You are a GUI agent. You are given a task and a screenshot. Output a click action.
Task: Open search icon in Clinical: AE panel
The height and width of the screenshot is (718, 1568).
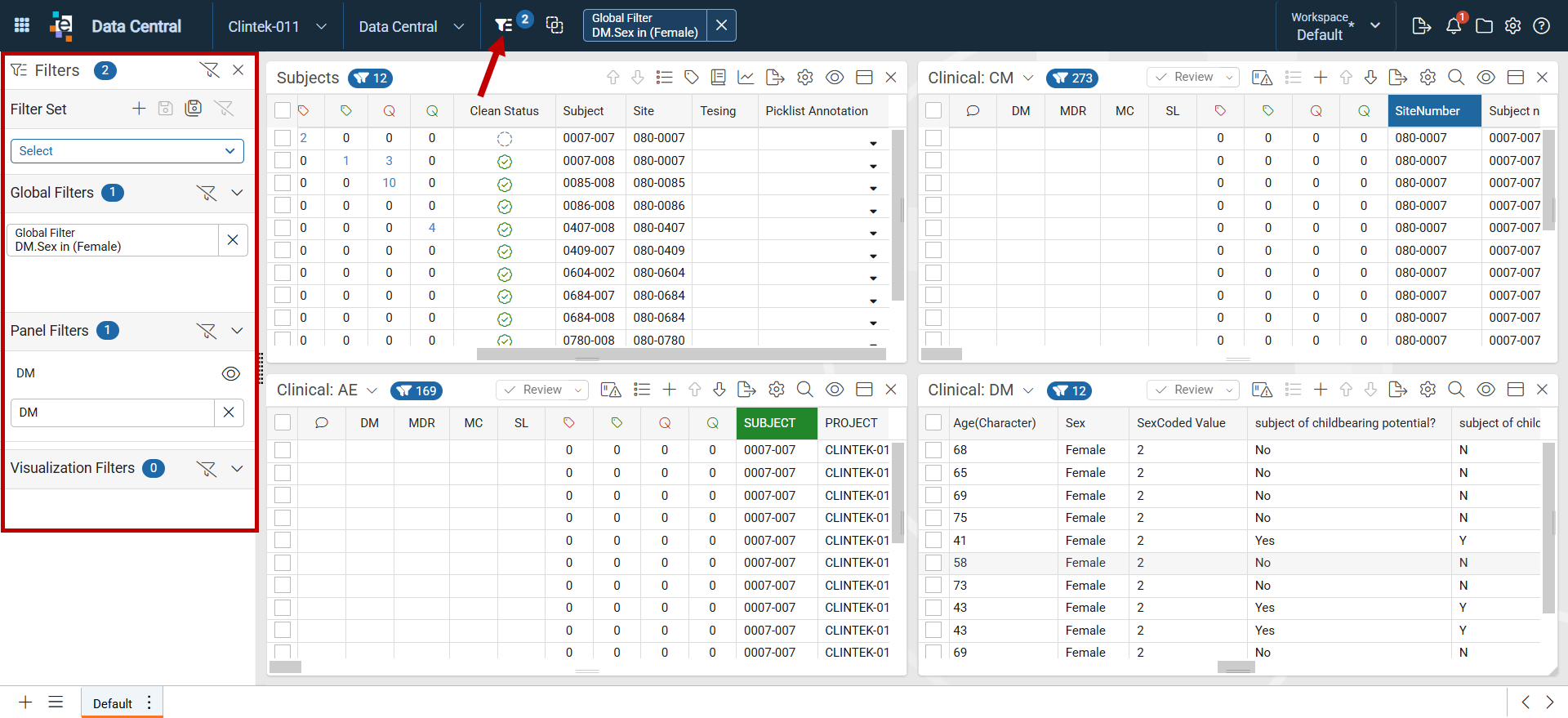804,390
